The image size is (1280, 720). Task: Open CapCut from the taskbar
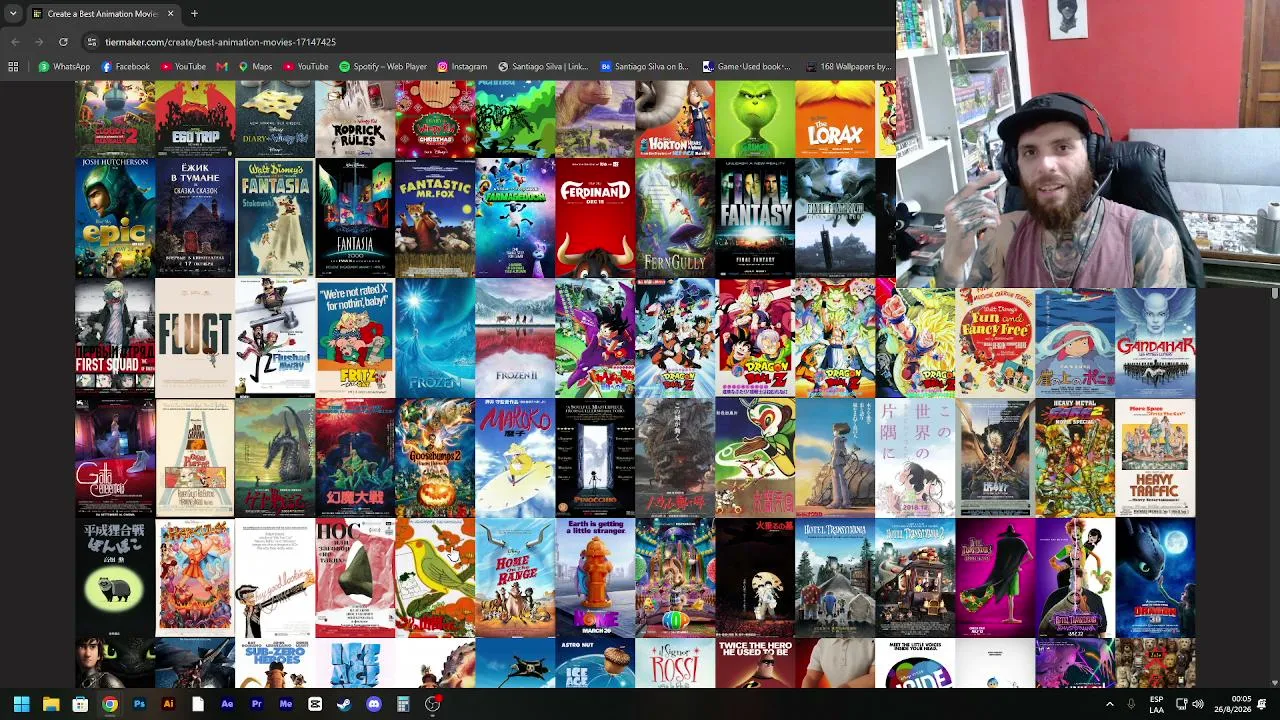pyautogui.click(x=315, y=704)
